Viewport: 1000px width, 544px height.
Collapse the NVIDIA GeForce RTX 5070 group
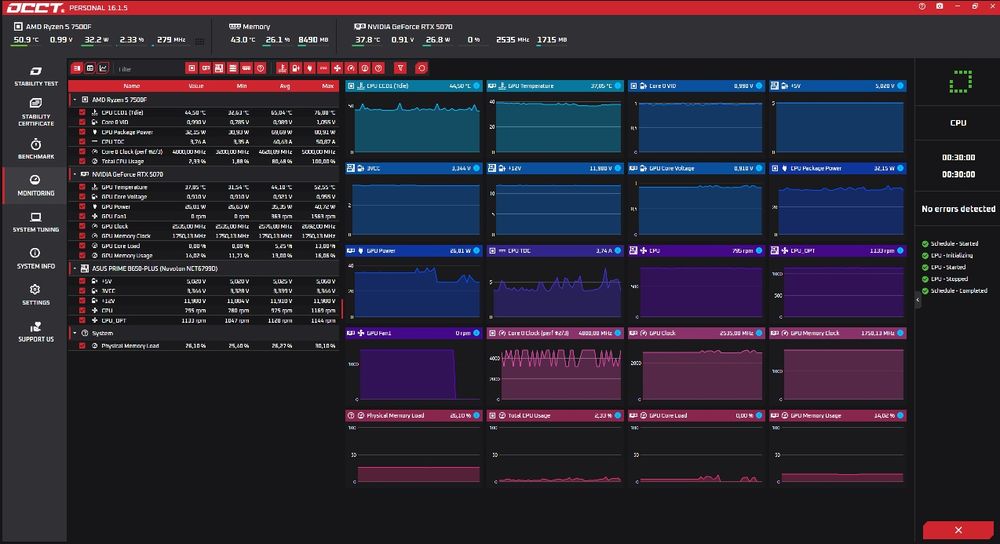(75, 174)
